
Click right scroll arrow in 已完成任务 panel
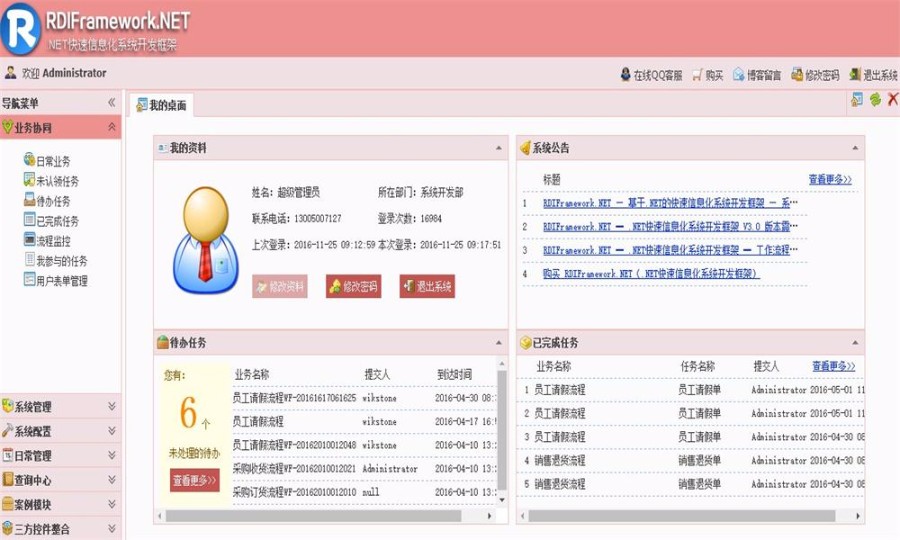(x=858, y=516)
